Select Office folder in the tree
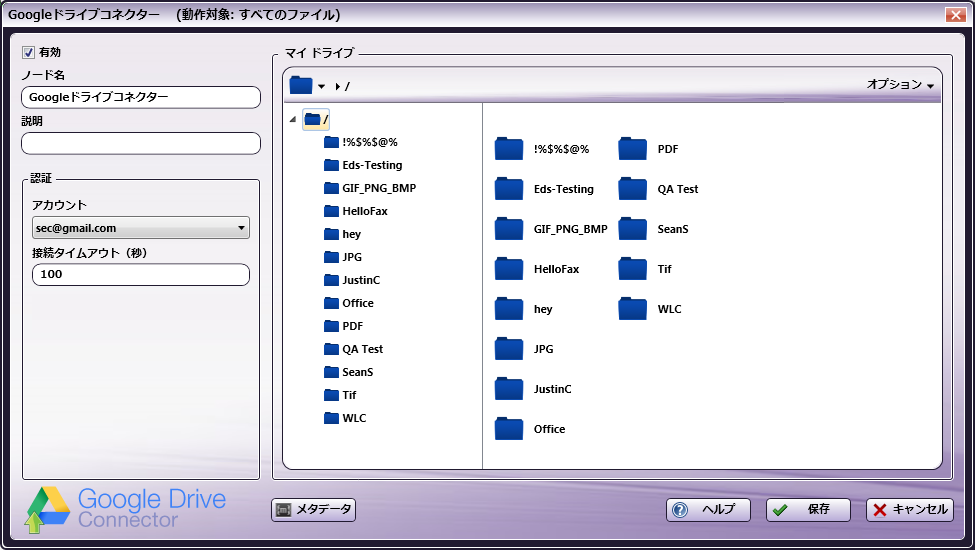The width and height of the screenshot is (975, 550). pos(349,303)
